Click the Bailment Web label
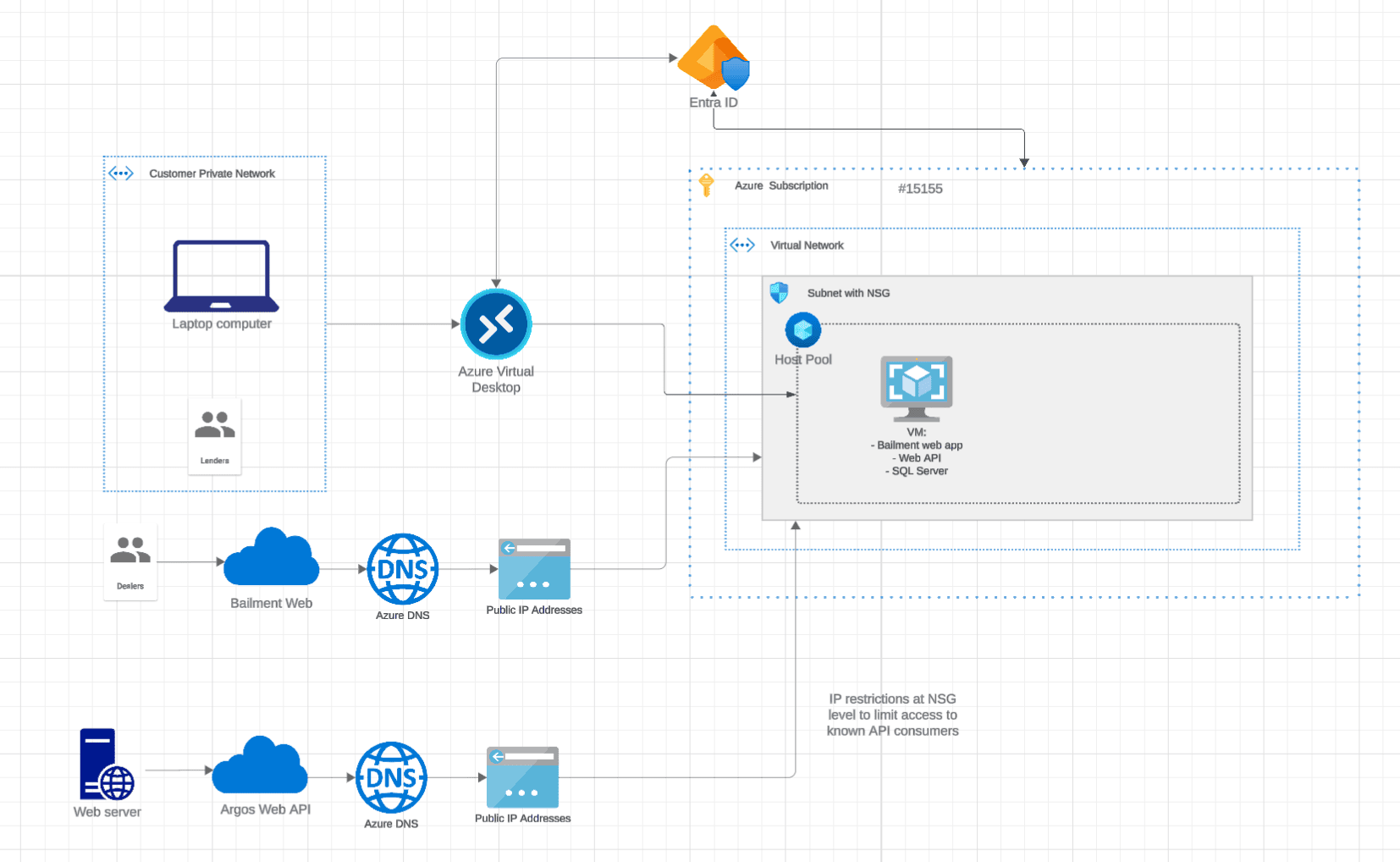 coord(271,603)
